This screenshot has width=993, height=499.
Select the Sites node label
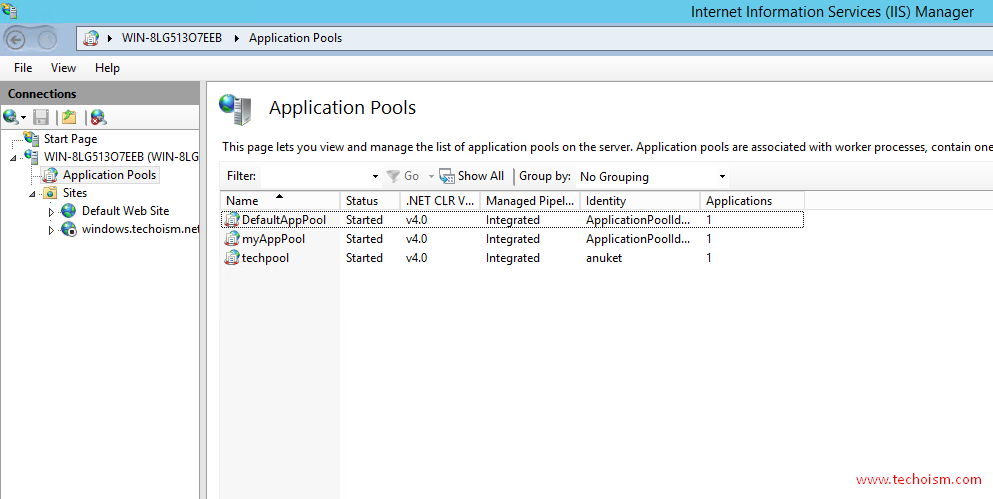[x=75, y=193]
